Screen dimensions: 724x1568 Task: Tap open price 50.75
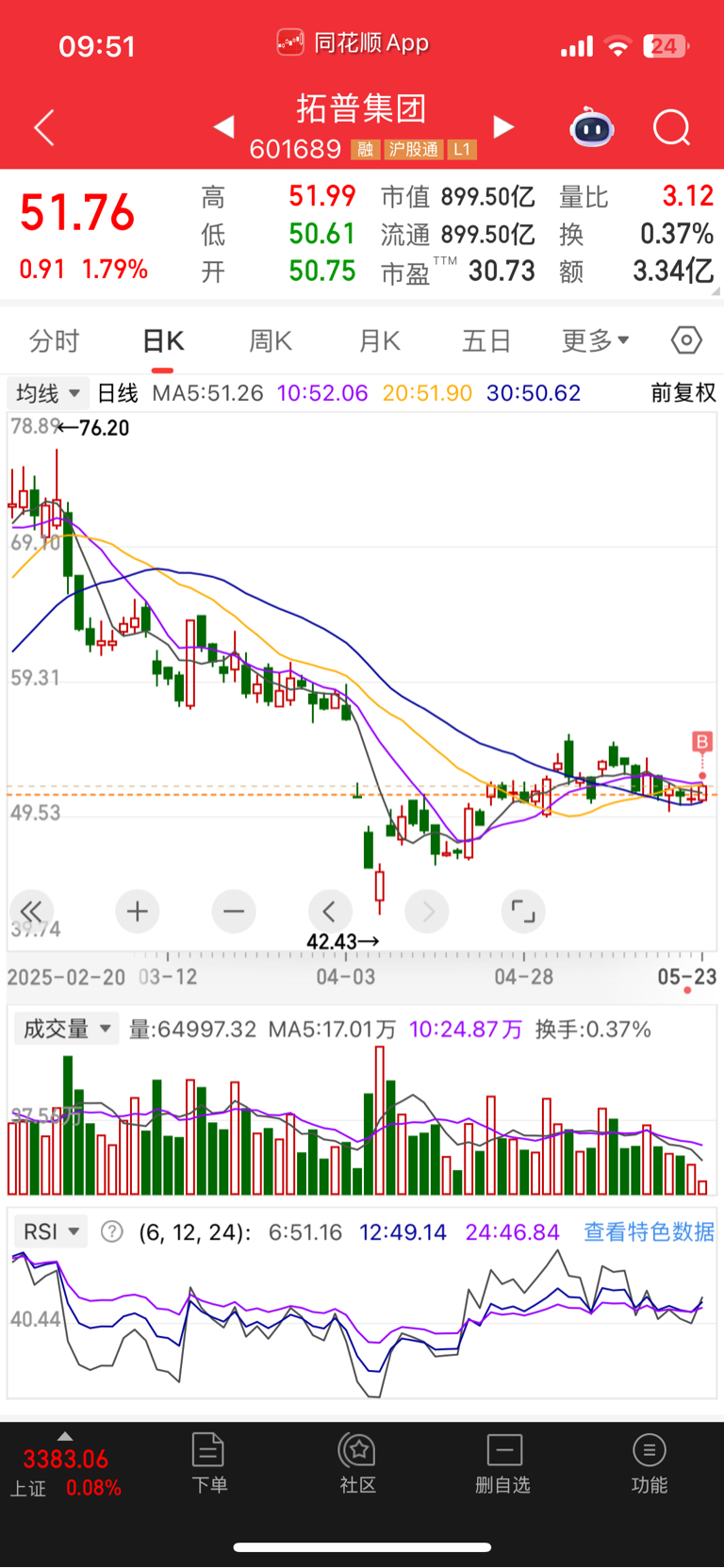322,272
